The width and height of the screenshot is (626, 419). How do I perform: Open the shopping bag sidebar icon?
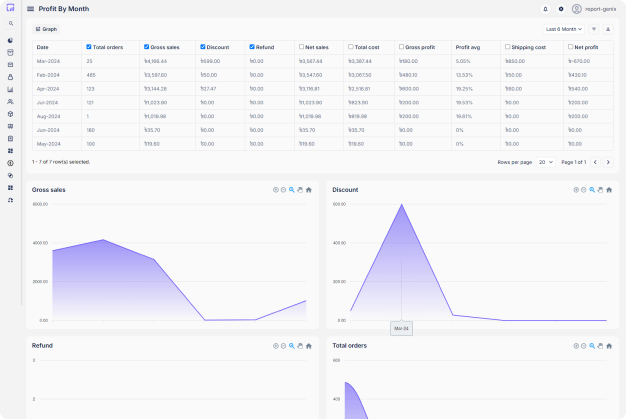pos(10,77)
